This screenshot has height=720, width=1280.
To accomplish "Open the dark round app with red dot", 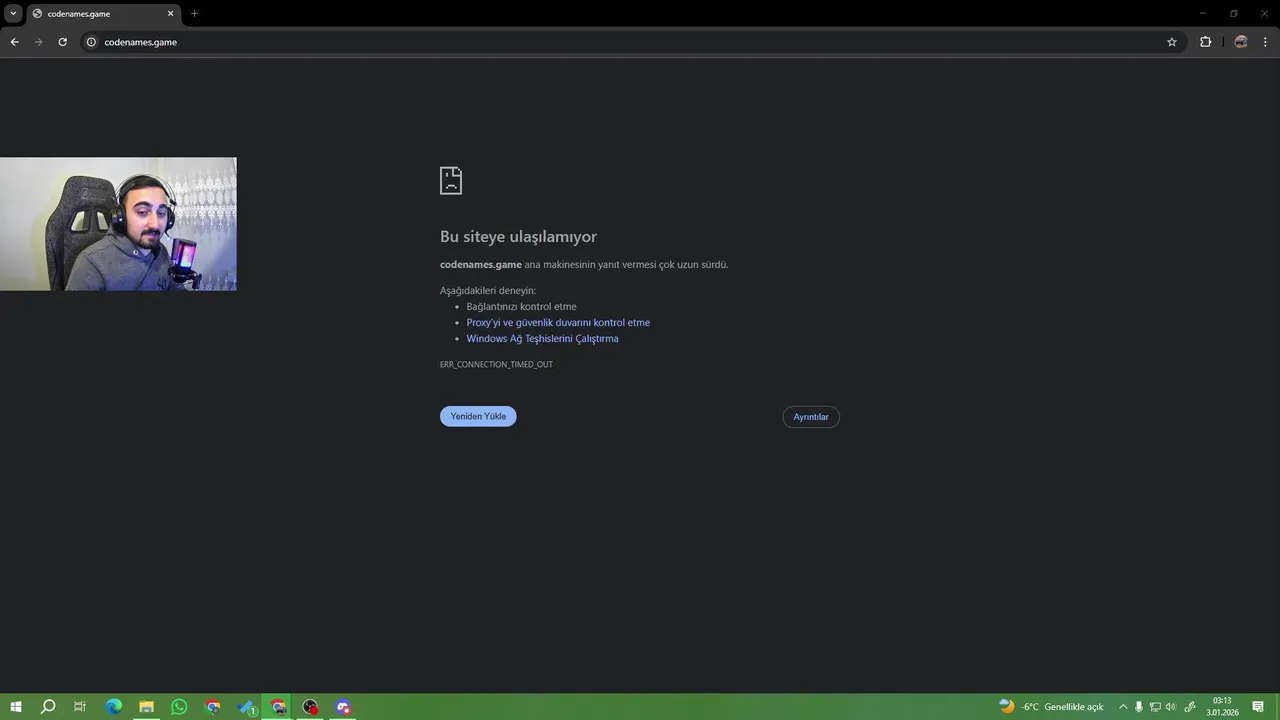I will 311,707.
